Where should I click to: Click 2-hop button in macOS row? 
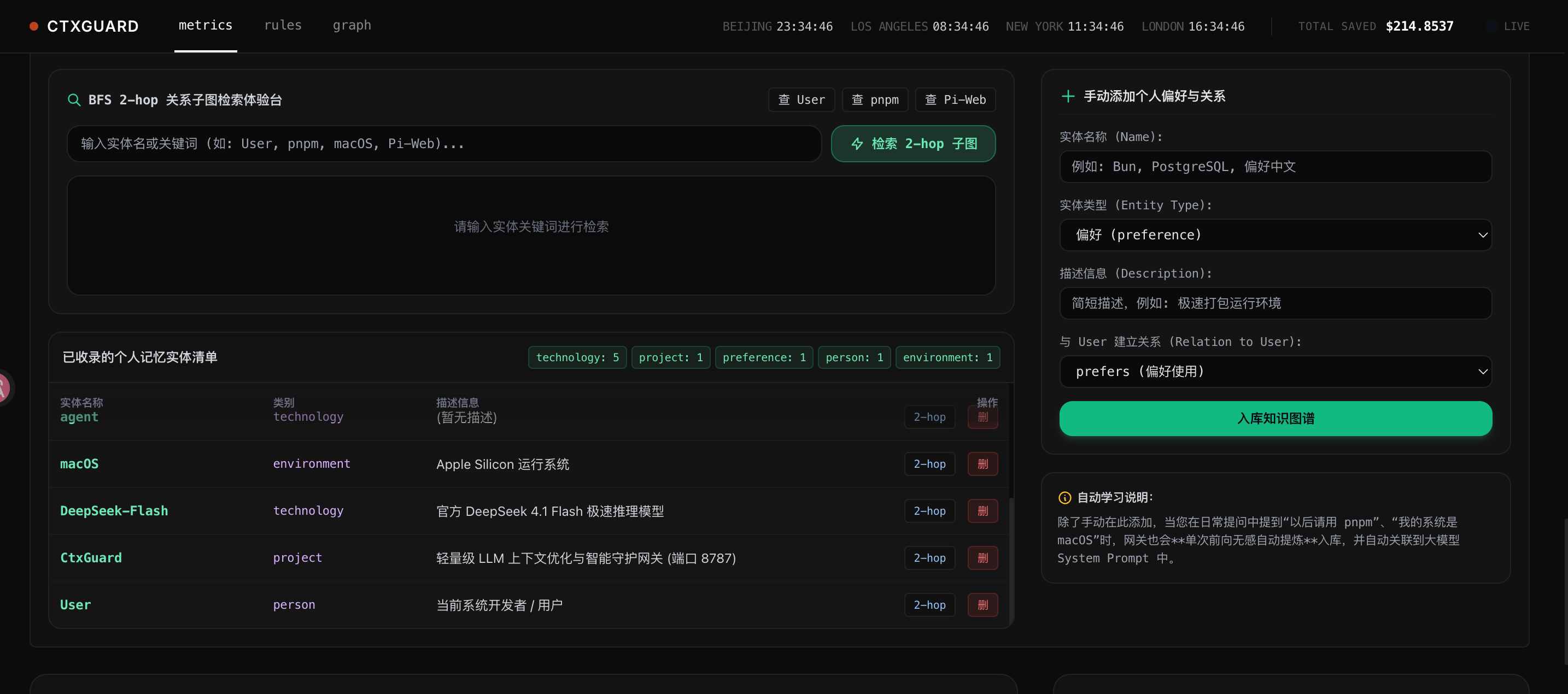929,464
